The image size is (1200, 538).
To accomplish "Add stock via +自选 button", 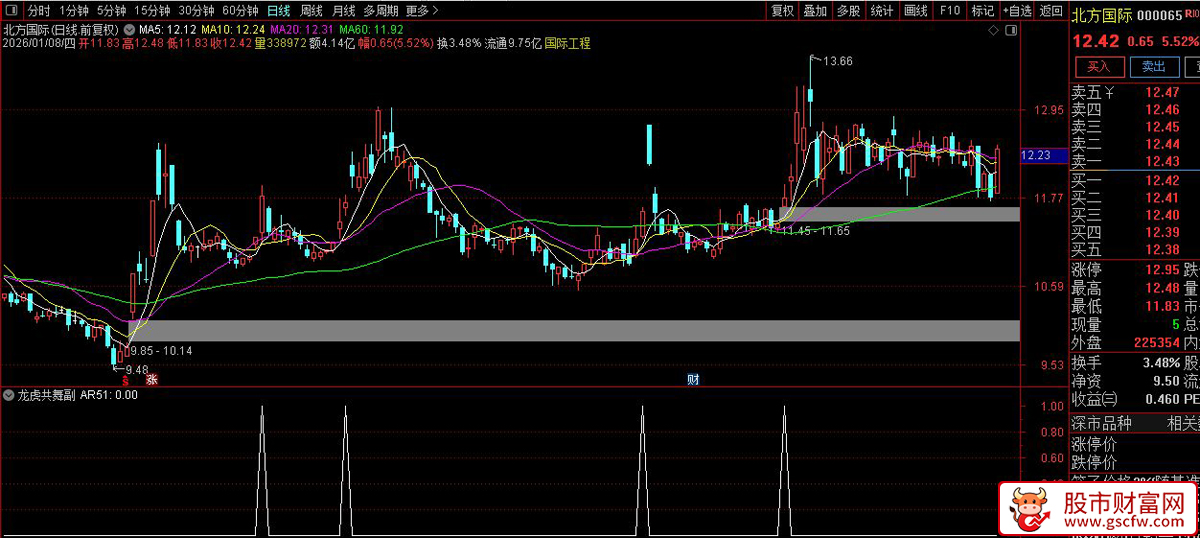I will (x=1016, y=11).
